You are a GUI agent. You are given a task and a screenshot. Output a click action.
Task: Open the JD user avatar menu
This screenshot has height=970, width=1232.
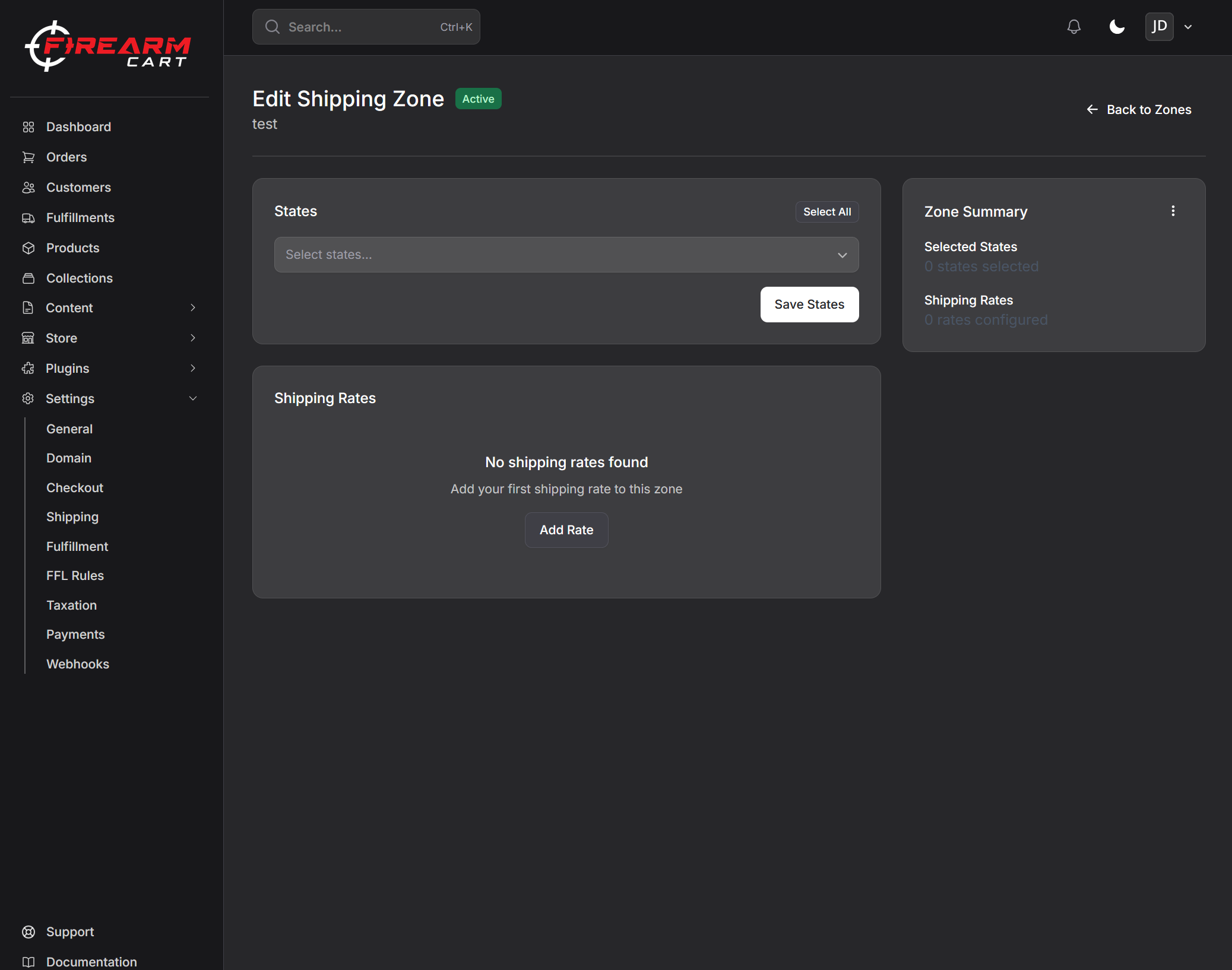click(1159, 27)
